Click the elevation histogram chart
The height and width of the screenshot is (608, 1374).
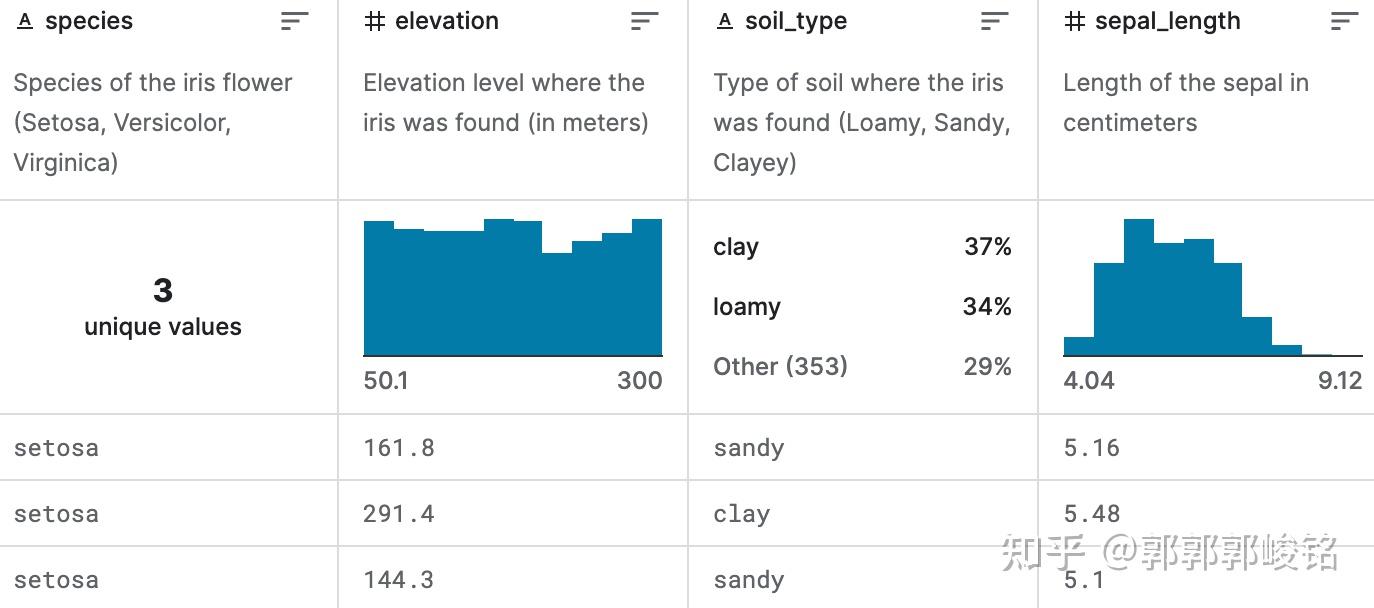click(513, 288)
